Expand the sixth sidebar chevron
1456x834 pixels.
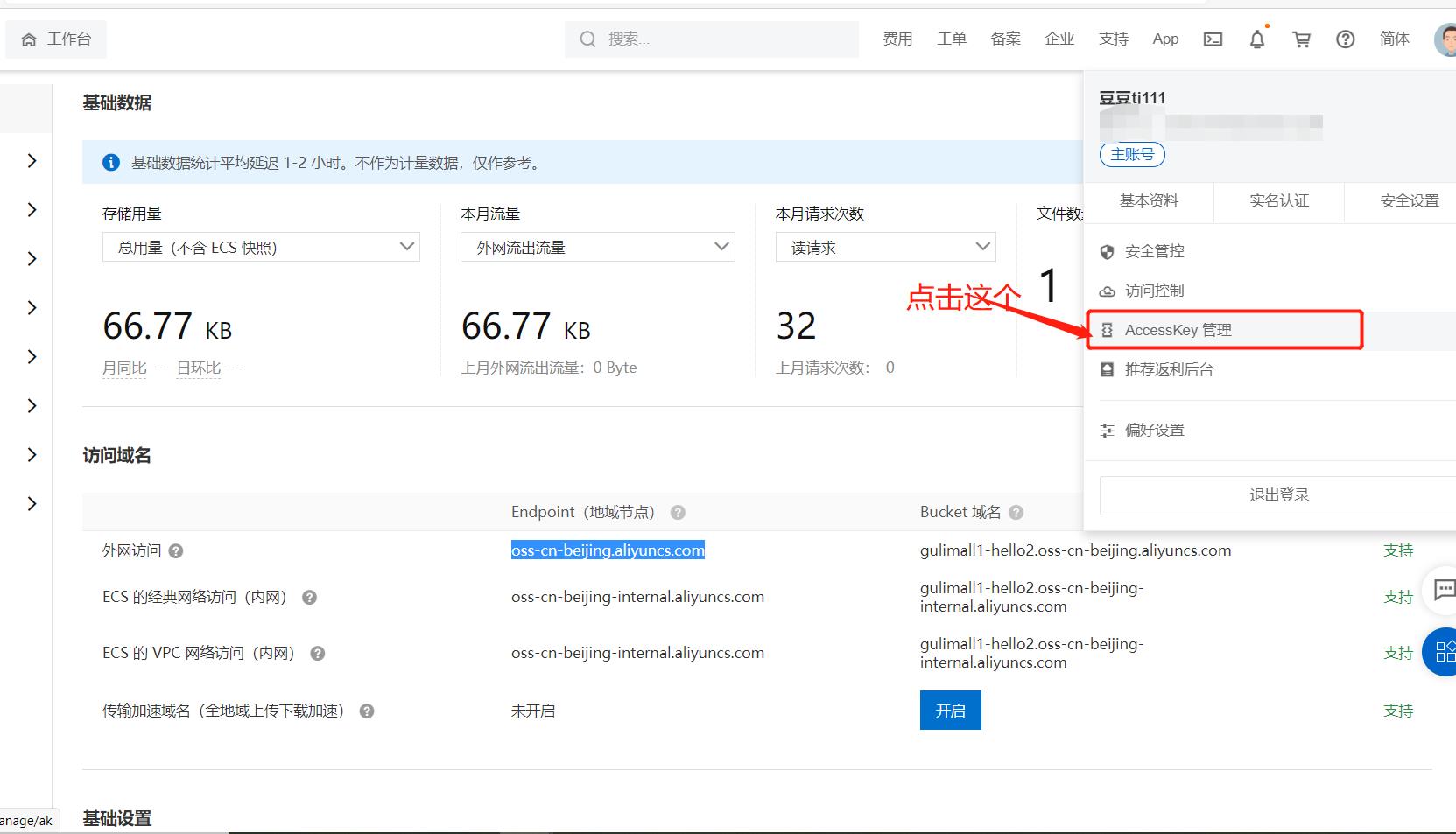pyautogui.click(x=32, y=405)
